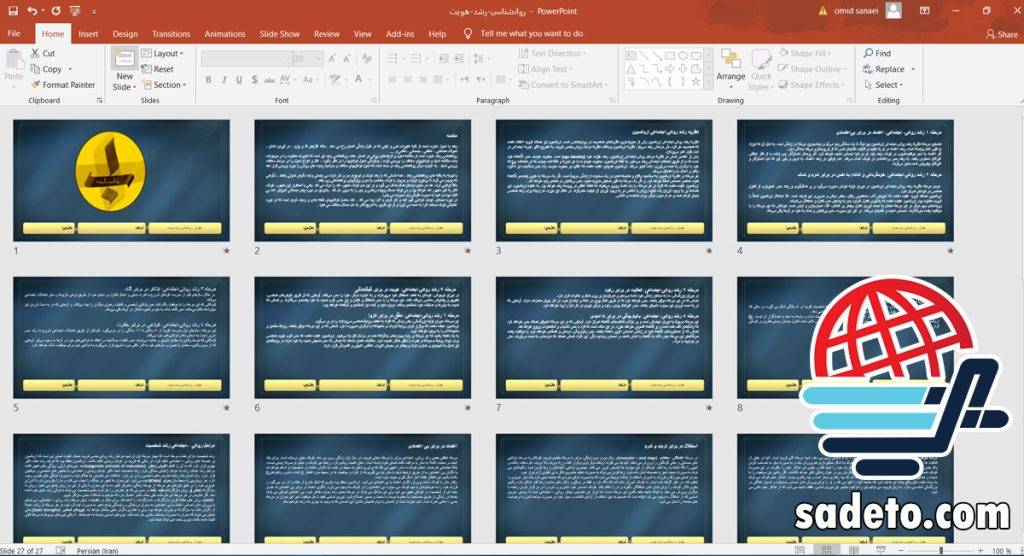Open Shape Effects dropdown
The height and width of the screenshot is (556, 1024).
[811, 84]
